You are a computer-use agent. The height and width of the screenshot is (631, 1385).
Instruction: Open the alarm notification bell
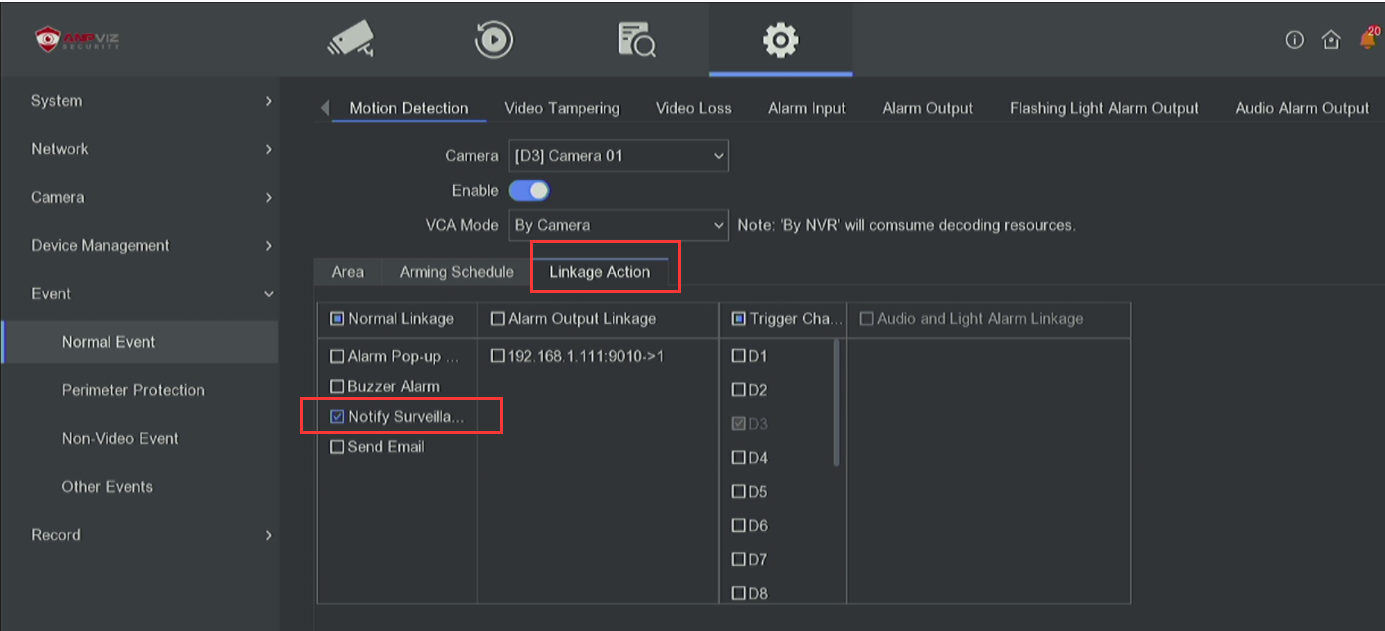[x=1367, y=40]
